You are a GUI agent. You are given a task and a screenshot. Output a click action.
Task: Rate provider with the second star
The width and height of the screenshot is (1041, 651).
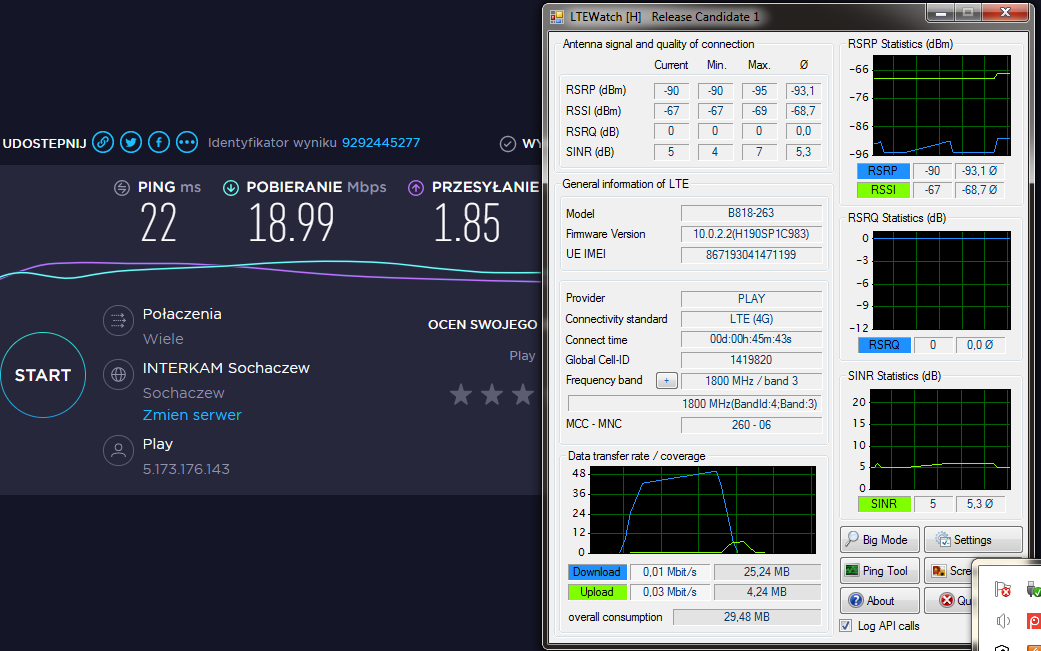tap(492, 394)
